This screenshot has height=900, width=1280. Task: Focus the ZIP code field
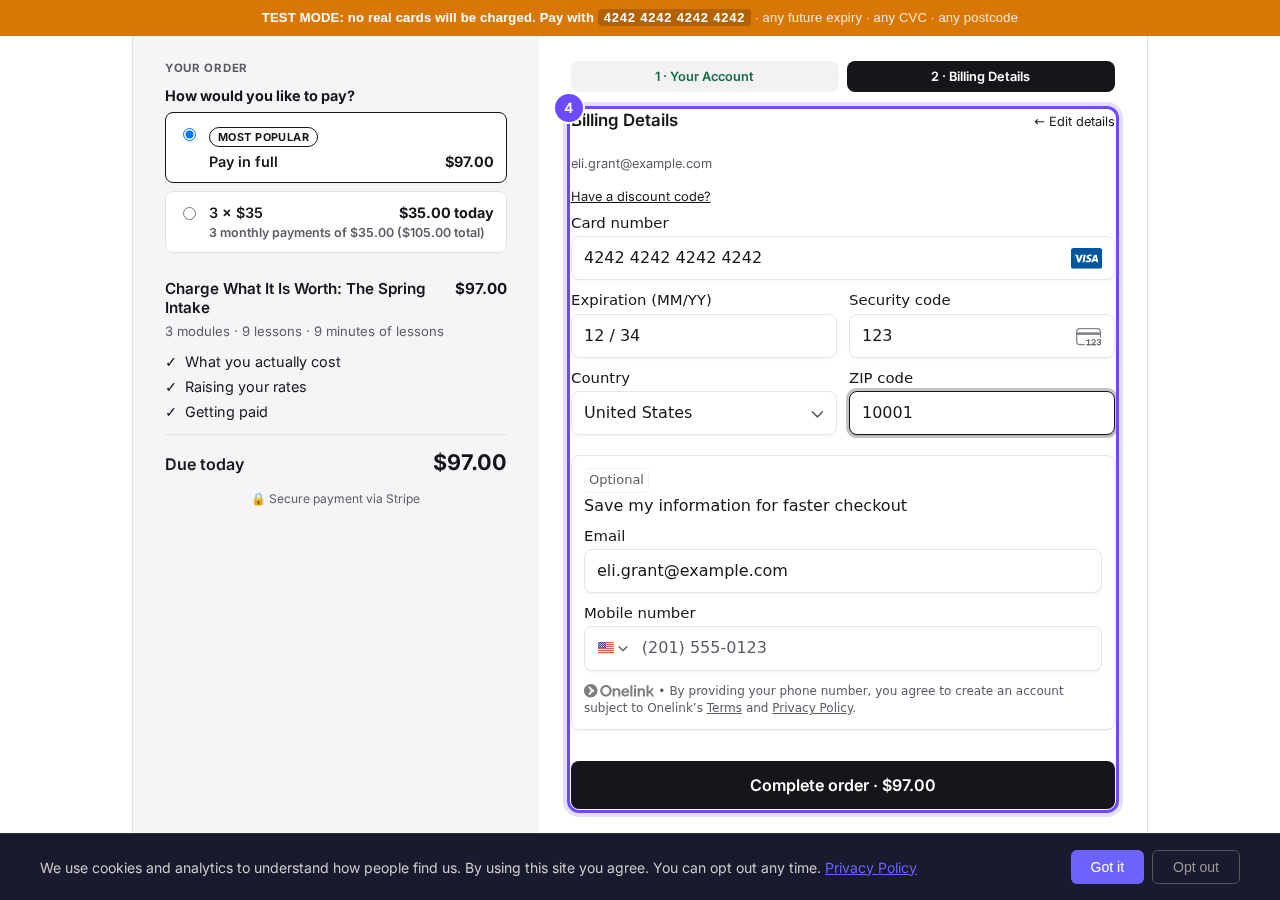pos(982,413)
